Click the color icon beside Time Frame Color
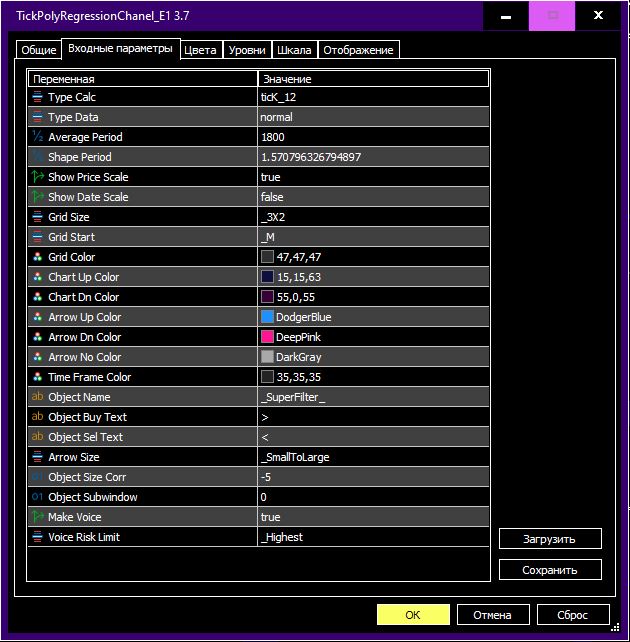 [37, 377]
